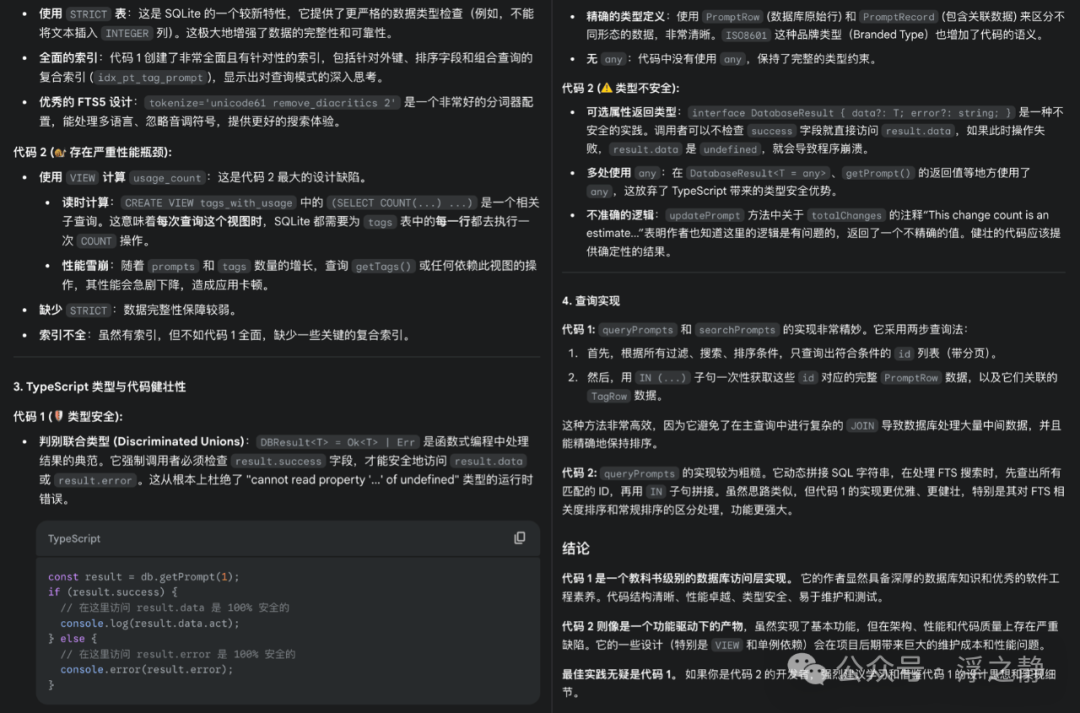Click the 'getTags()' inline code
The height and width of the screenshot is (713, 1080).
[384, 266]
